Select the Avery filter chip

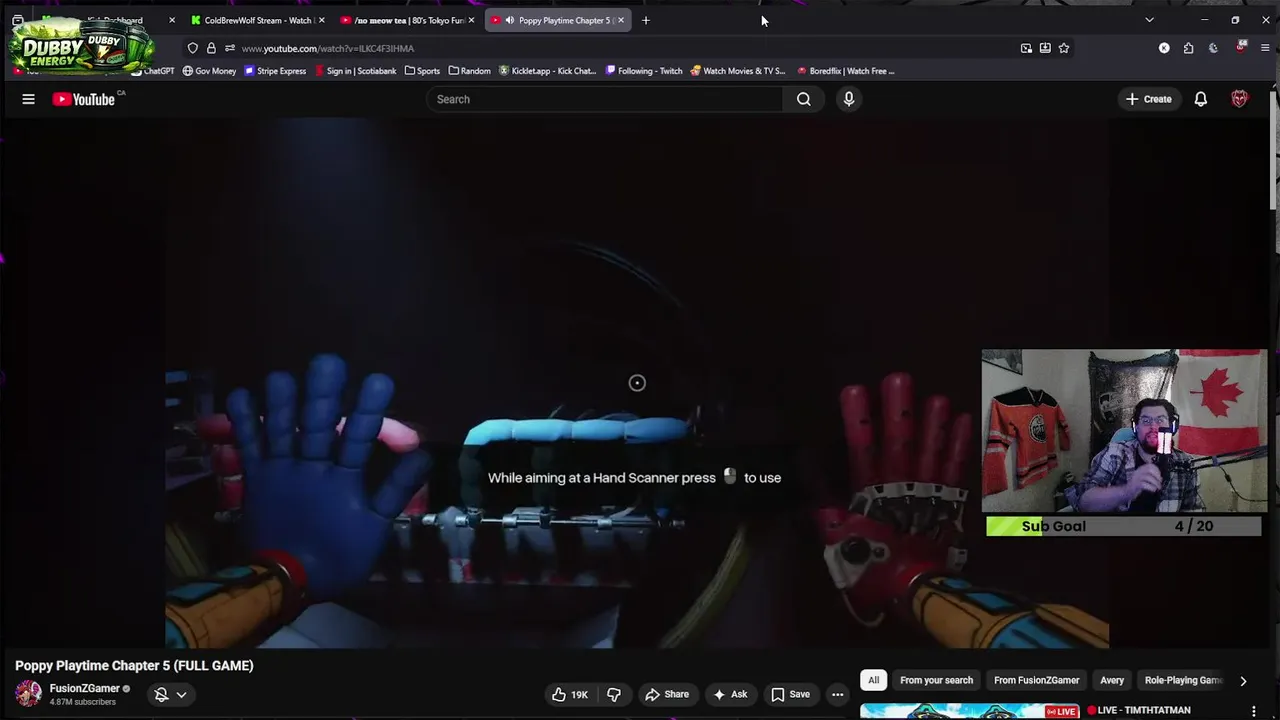1112,680
